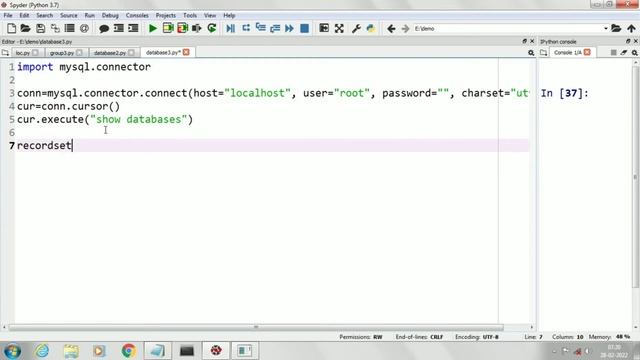Open Windows Start button
Image resolution: width=640 pixels, height=360 pixels.
12,351
